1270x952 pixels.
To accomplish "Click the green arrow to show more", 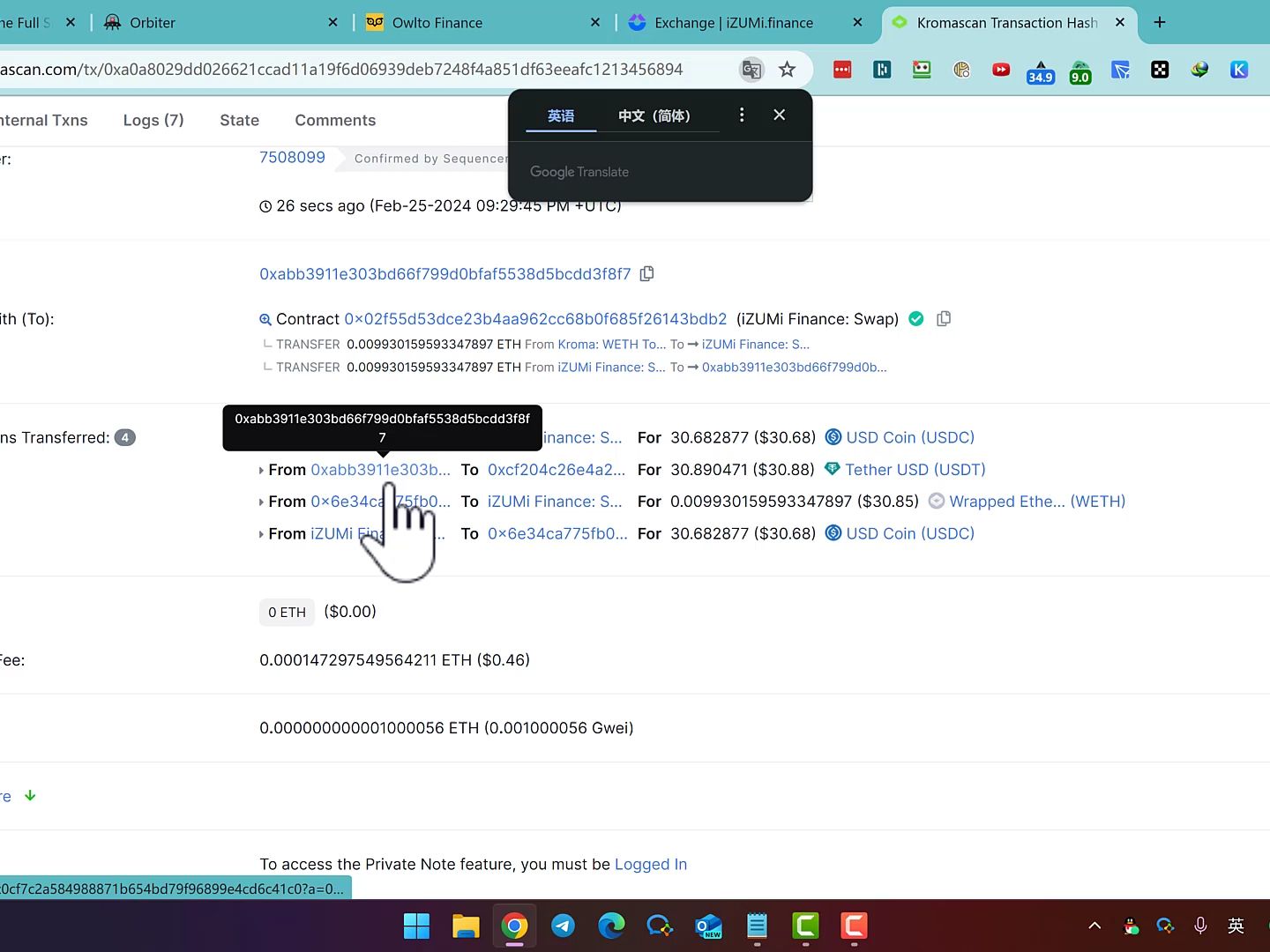I will tap(30, 795).
